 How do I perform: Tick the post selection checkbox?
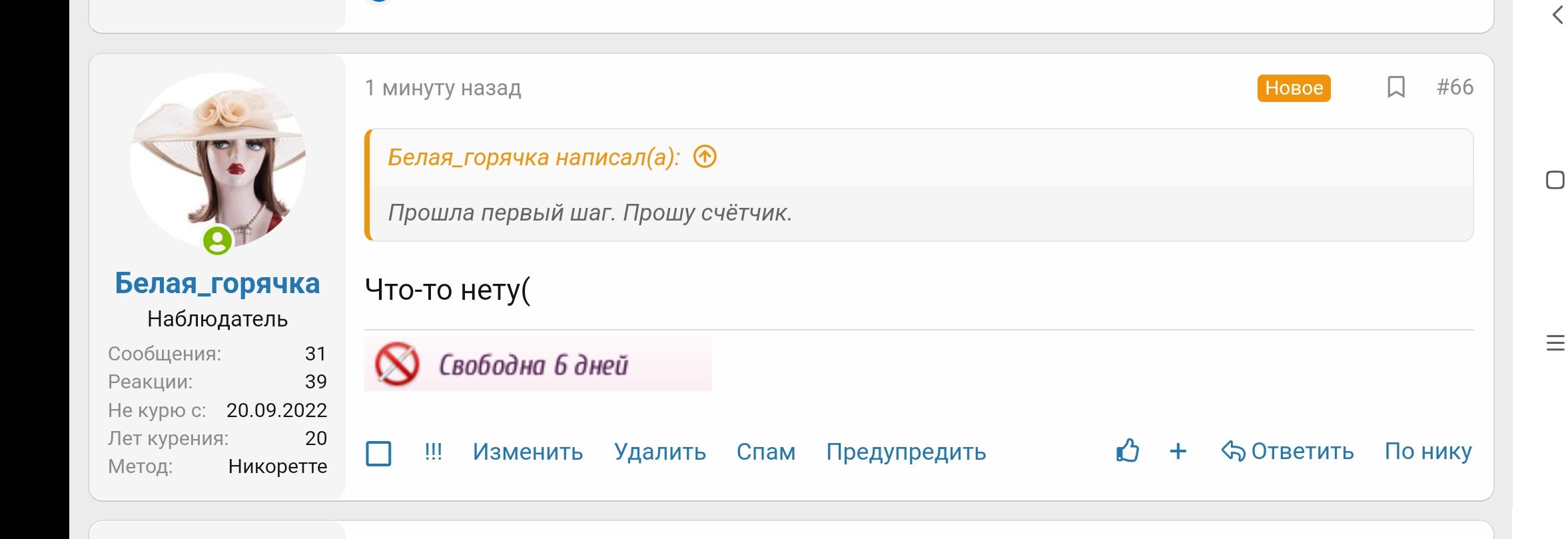coord(378,453)
